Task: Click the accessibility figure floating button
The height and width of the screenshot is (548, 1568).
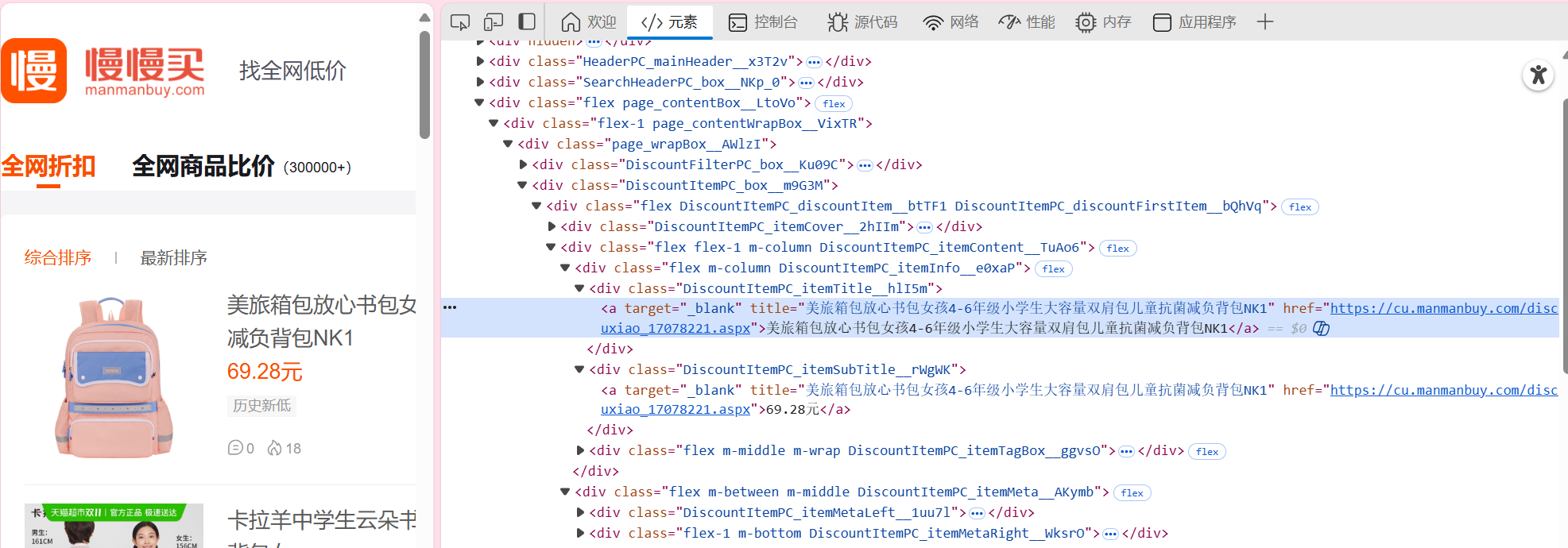Action: pos(1539,75)
